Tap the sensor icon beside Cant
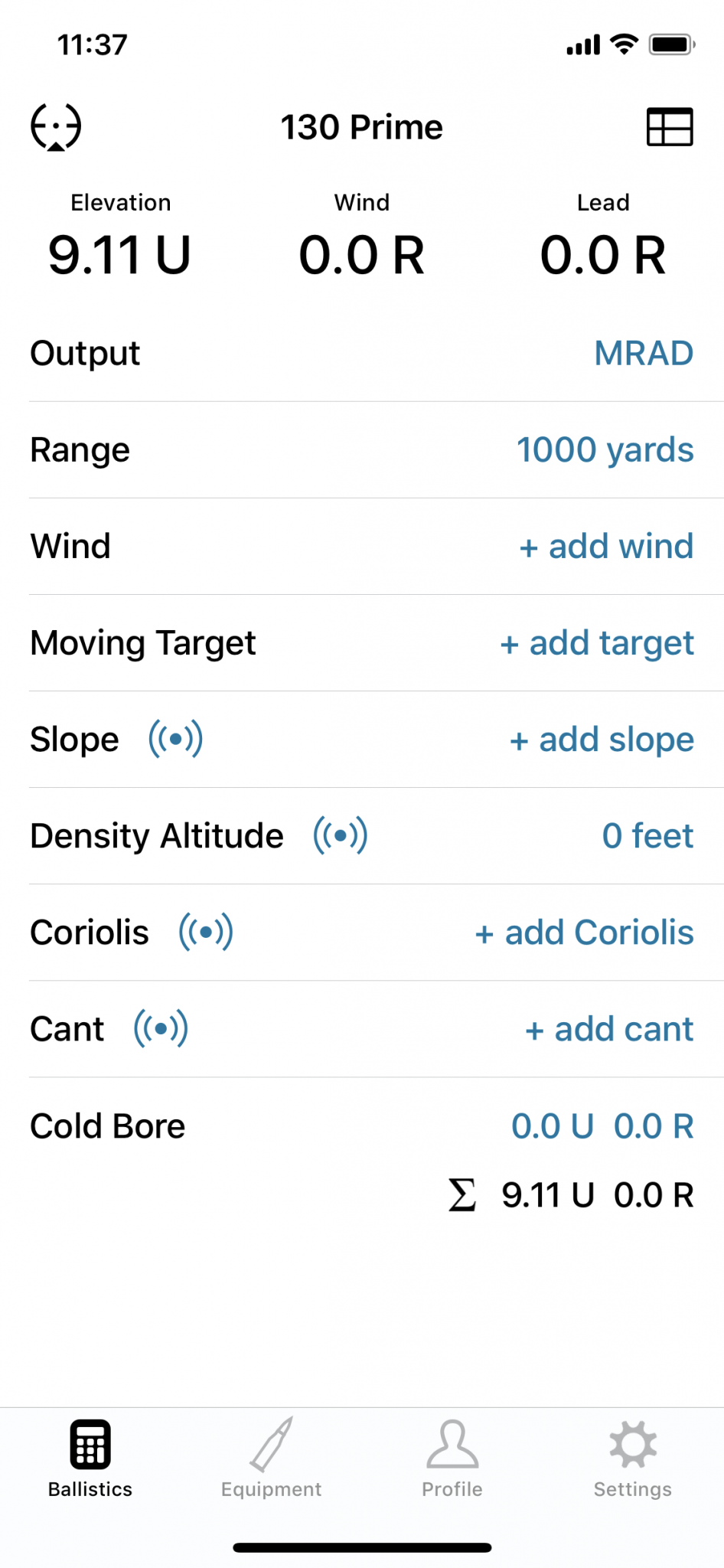This screenshot has width=724, height=1568. [161, 1028]
